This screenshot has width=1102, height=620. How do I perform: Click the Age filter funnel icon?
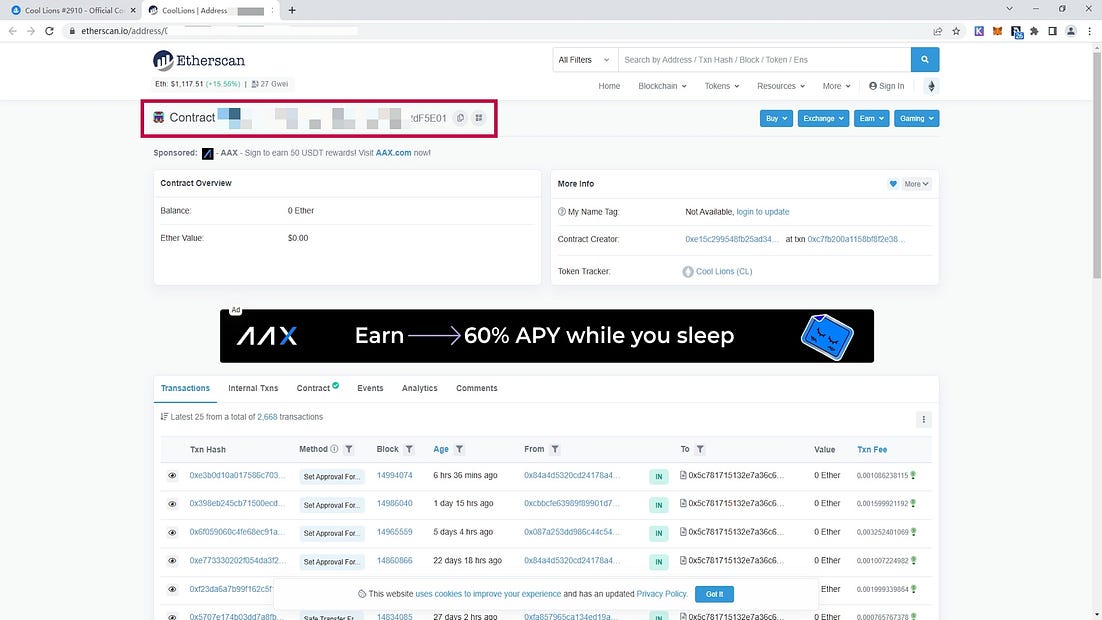pyautogui.click(x=459, y=449)
